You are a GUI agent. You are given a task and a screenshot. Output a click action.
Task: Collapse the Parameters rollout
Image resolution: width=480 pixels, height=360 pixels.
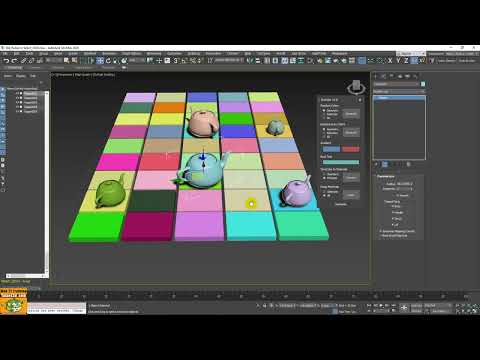coord(386,177)
